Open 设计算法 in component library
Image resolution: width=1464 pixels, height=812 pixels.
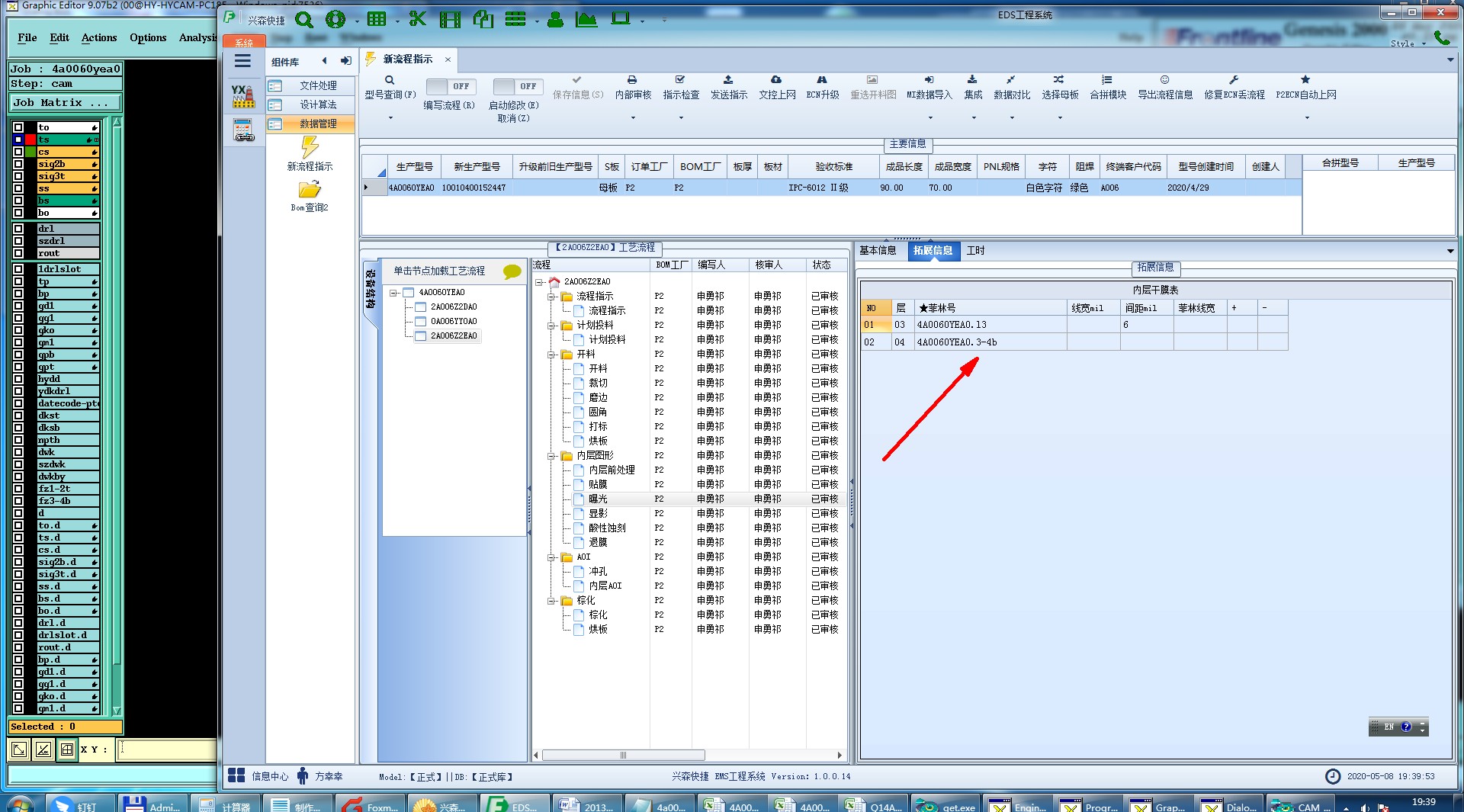click(x=310, y=105)
